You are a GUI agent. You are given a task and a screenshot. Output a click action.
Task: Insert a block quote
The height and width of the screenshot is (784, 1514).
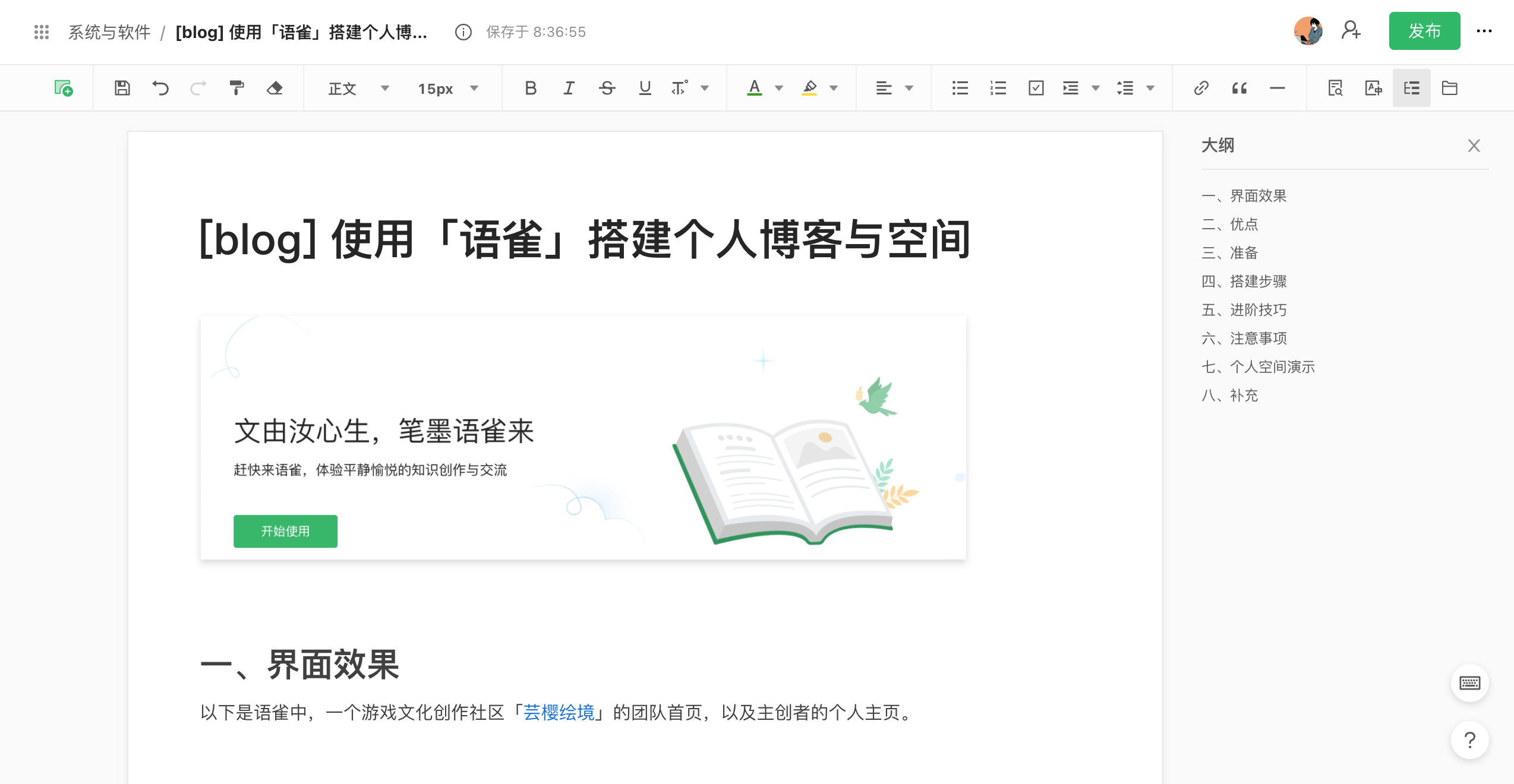(x=1239, y=88)
